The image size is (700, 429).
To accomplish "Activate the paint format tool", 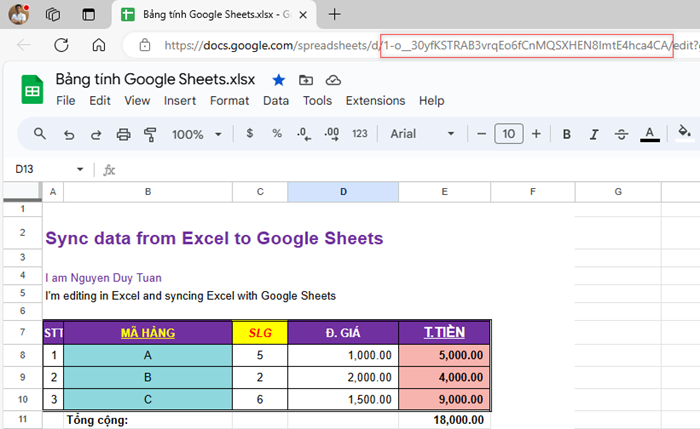I will [x=150, y=134].
